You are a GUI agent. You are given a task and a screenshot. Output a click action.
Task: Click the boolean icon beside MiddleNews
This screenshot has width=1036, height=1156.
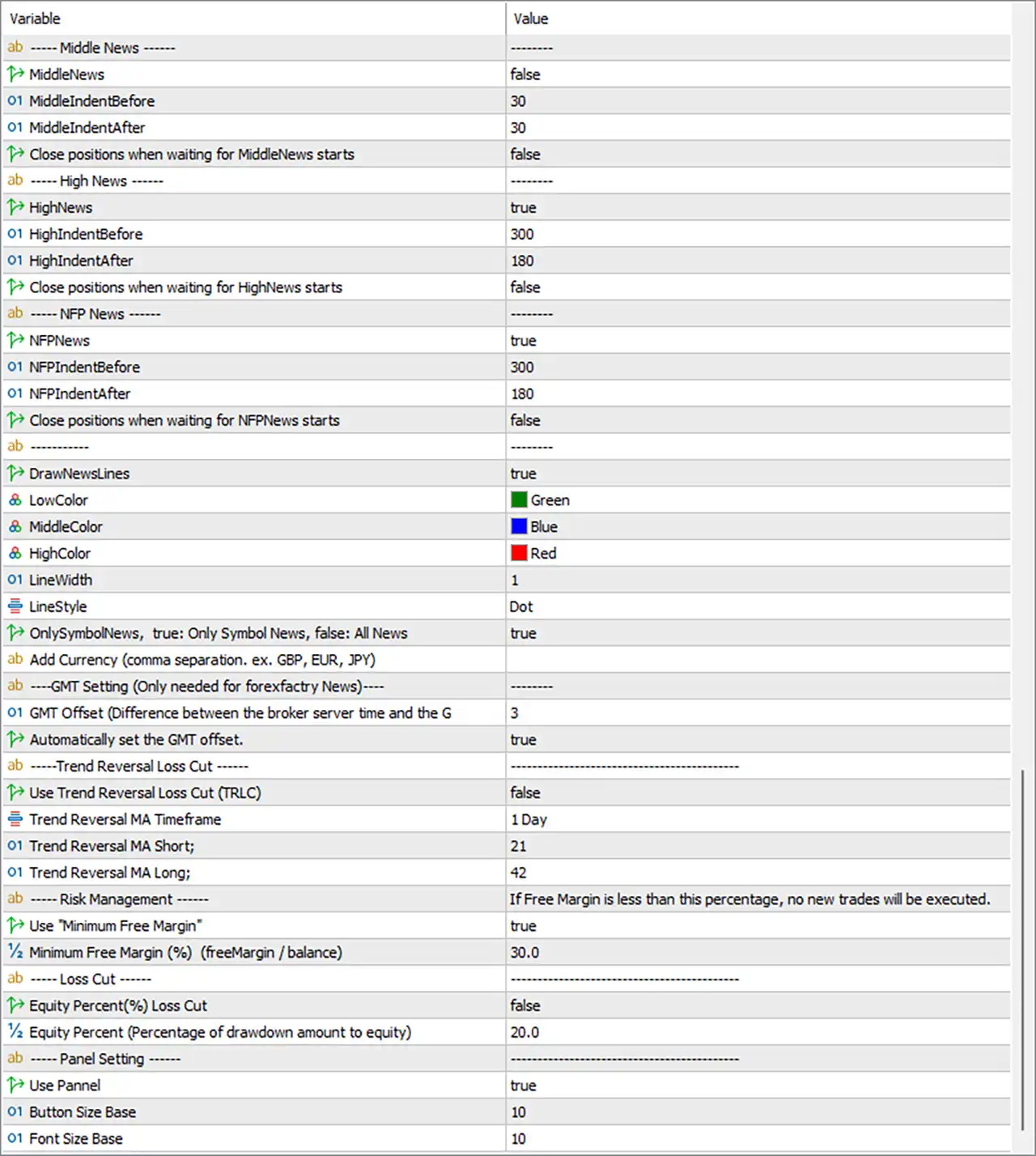pyautogui.click(x=15, y=74)
